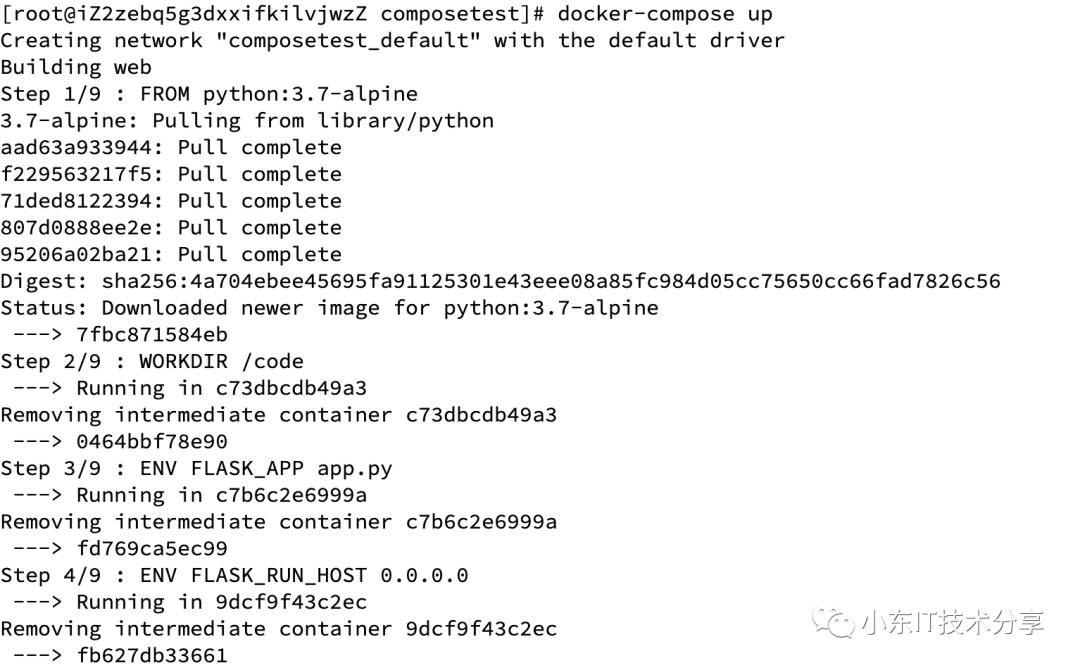The height and width of the screenshot is (670, 1080).
Task: Click the 'Step 3/9 : ENV FLASK_APP app.py' line
Action: (196, 468)
